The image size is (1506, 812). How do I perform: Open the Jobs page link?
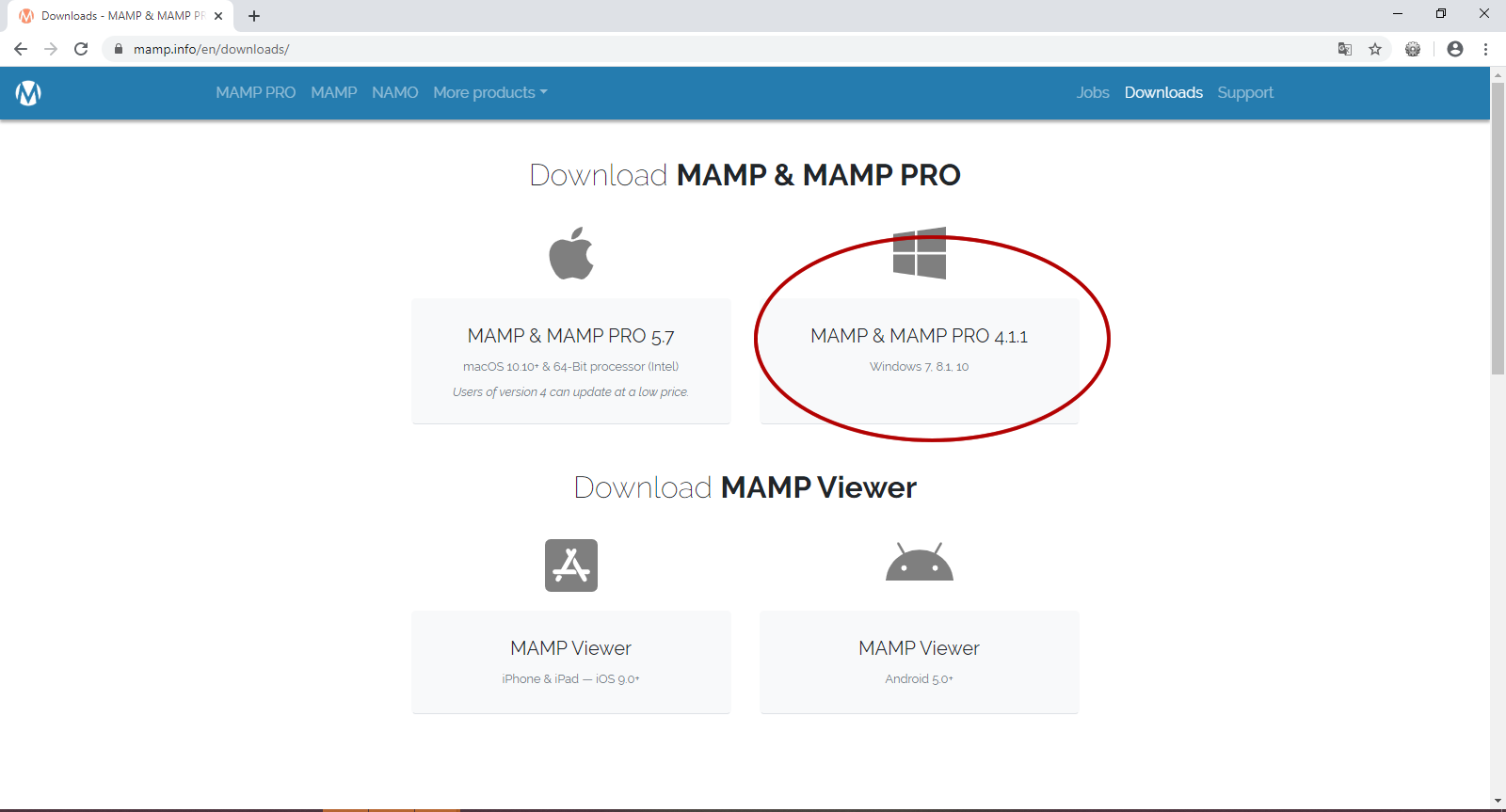point(1093,92)
